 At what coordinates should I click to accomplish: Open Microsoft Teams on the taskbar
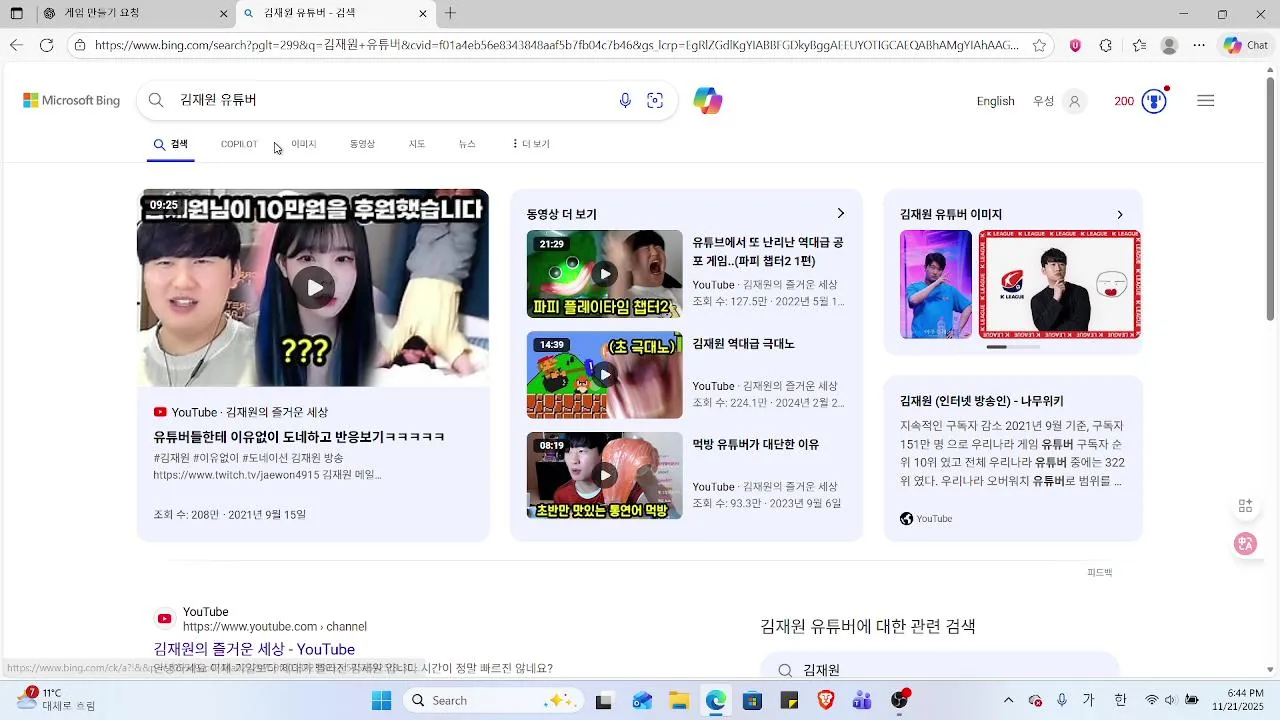pos(862,700)
